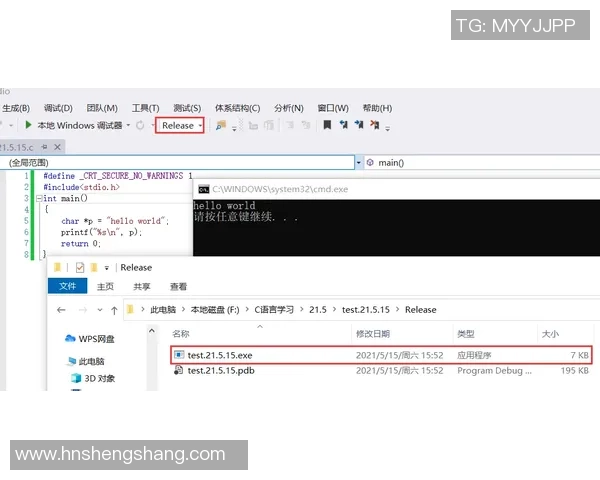Navigate to 本地磁盘 (F:) breadcrumb
The width and height of the screenshot is (600, 480).
point(215,310)
